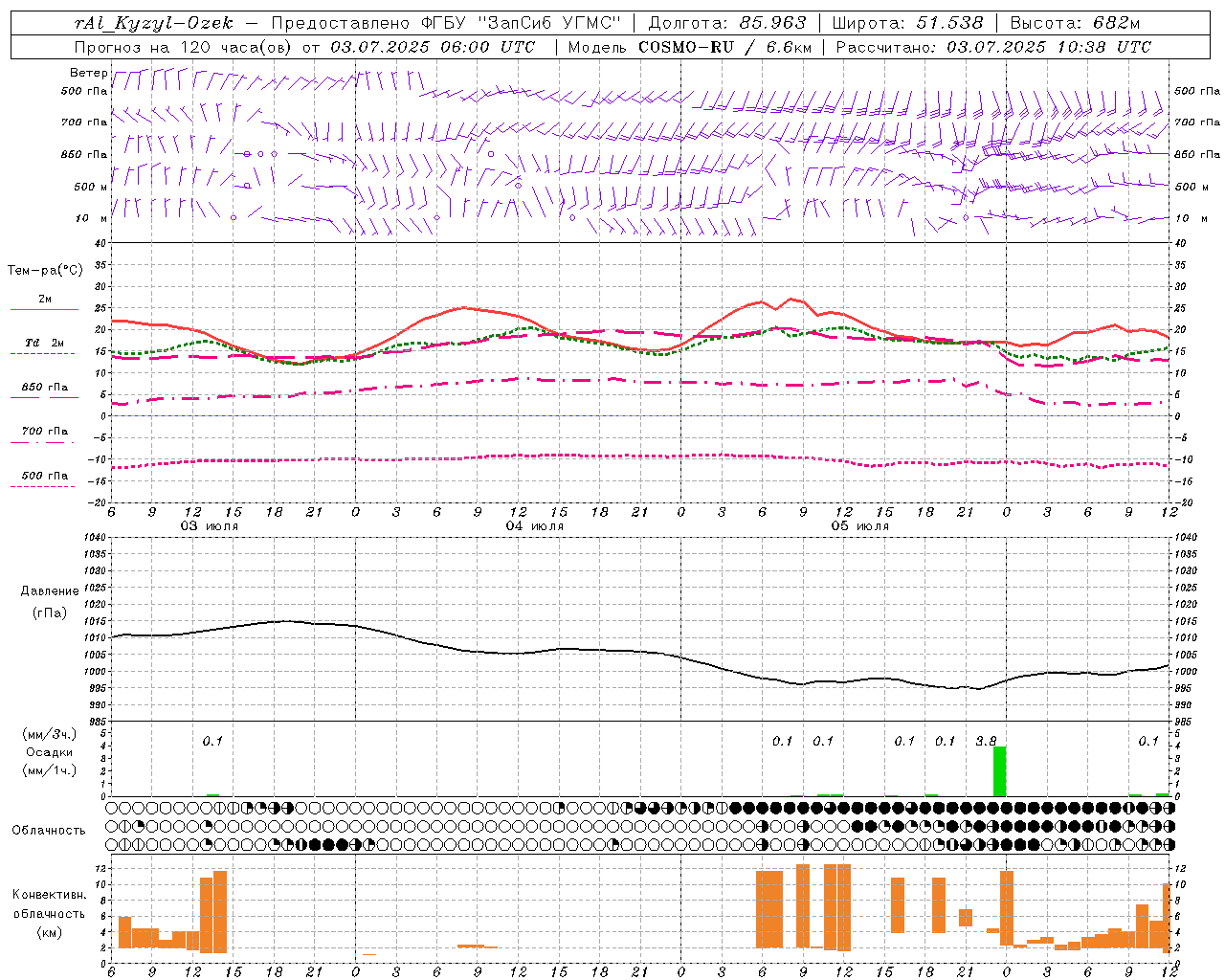
Task: Click the 03 июля date label
Action: [x=210, y=526]
